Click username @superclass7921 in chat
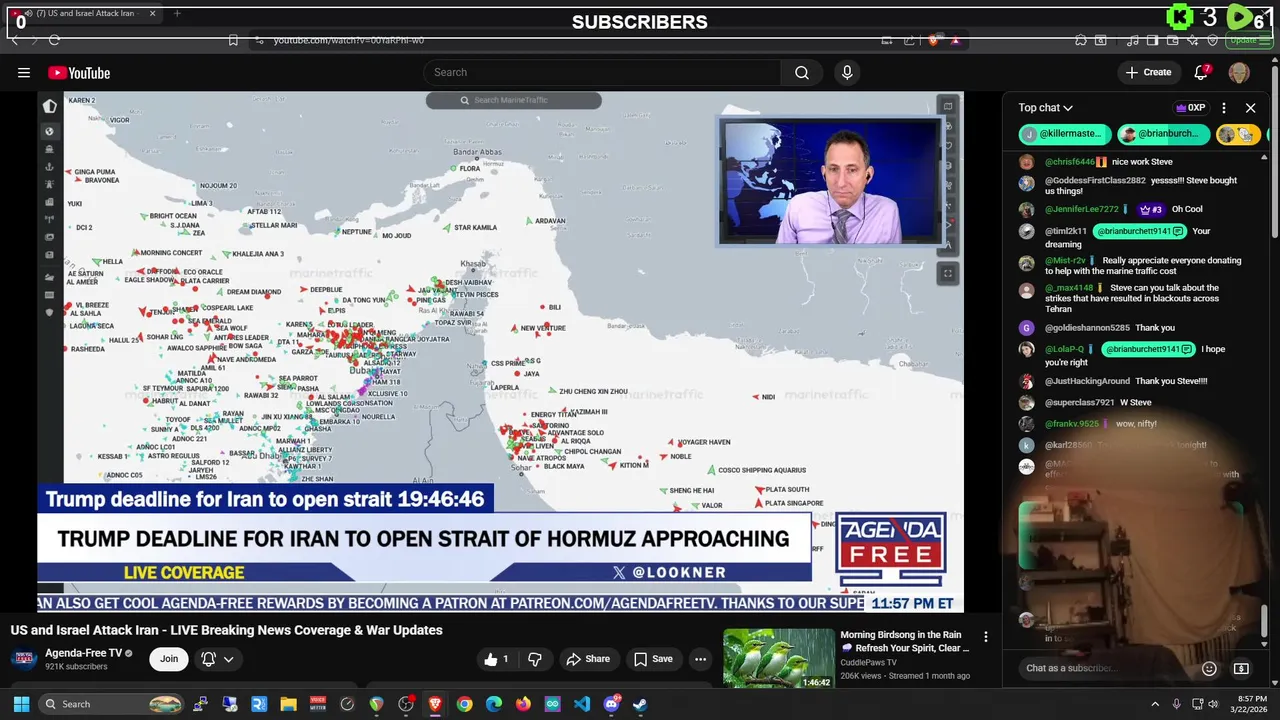1280x720 pixels. tap(1079, 403)
